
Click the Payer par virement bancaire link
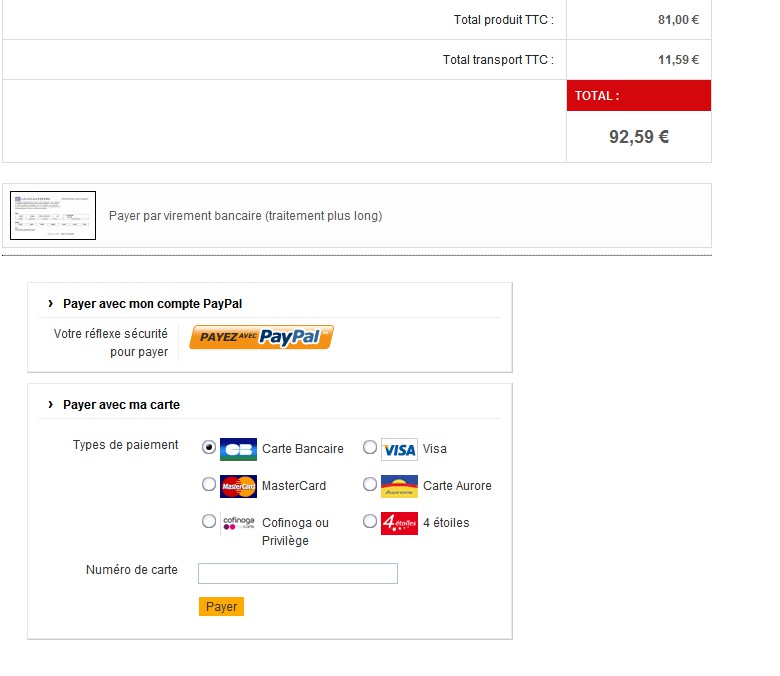point(245,216)
